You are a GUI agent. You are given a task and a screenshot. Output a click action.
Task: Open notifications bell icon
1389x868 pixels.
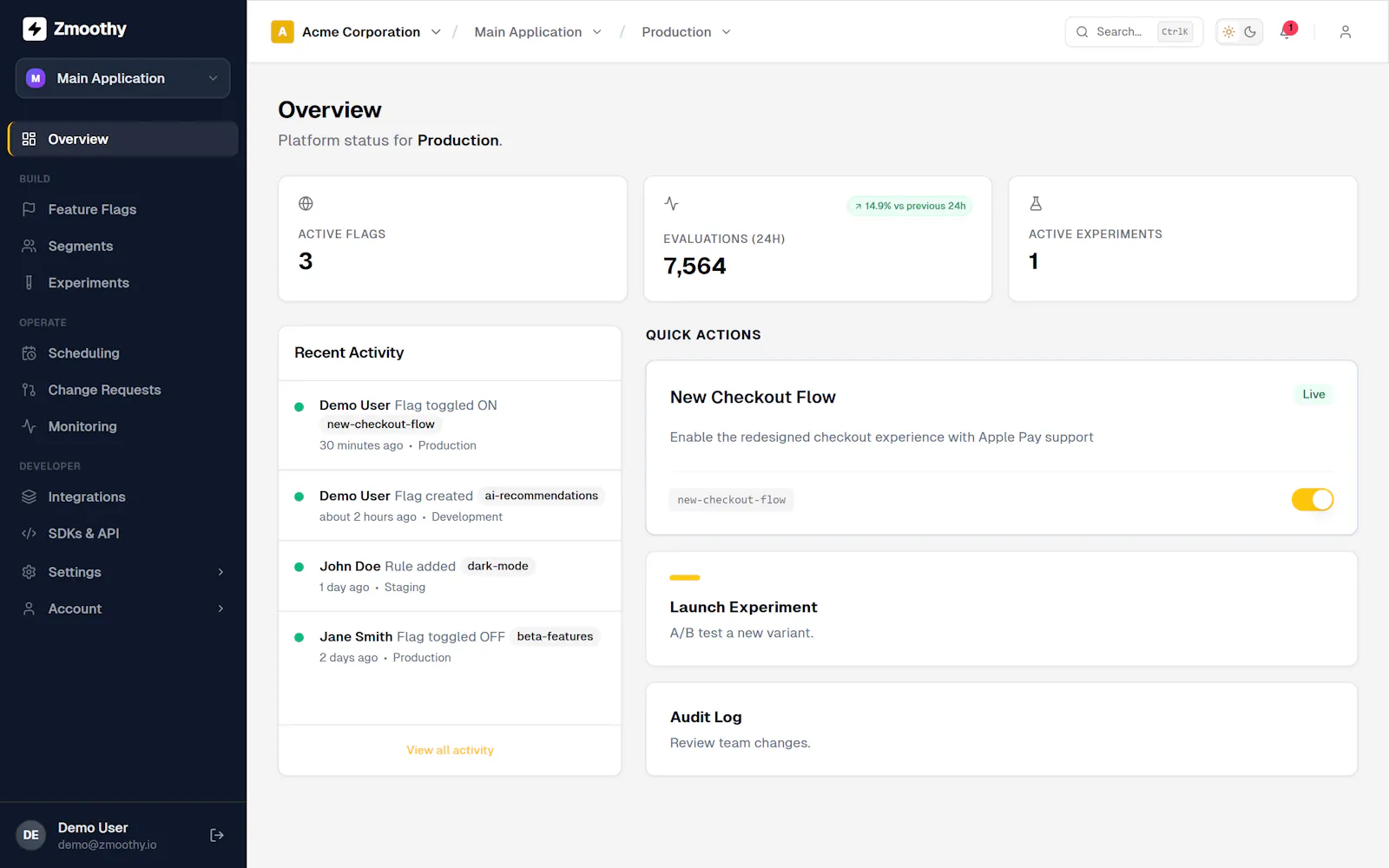click(1287, 32)
